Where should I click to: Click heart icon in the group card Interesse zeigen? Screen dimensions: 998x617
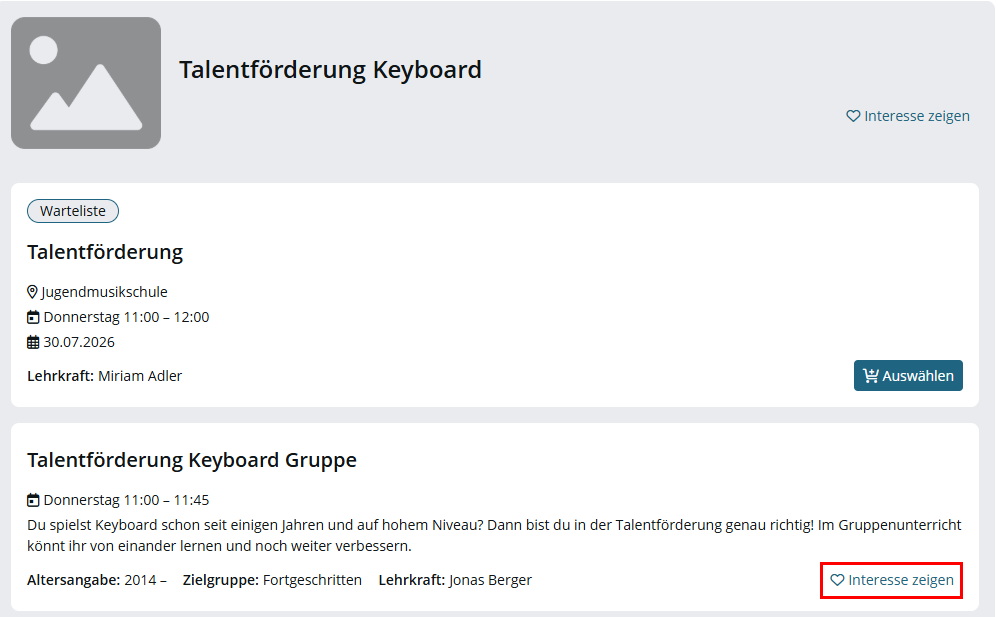coord(837,580)
